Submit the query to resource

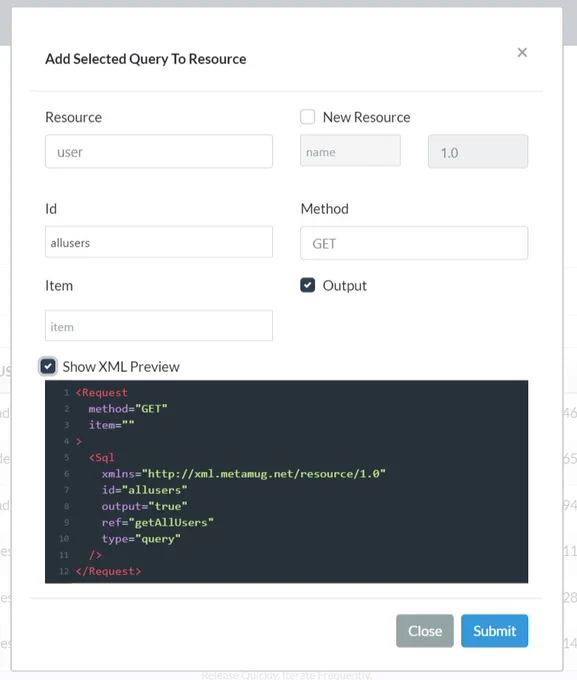495,631
